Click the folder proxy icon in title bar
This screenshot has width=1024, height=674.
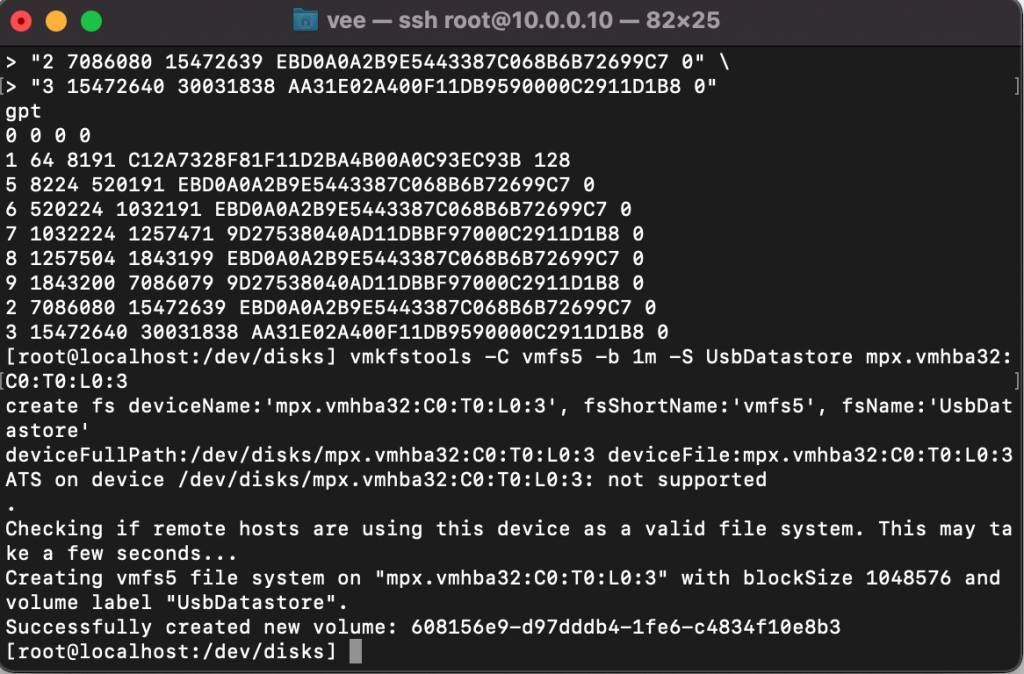tap(305, 20)
